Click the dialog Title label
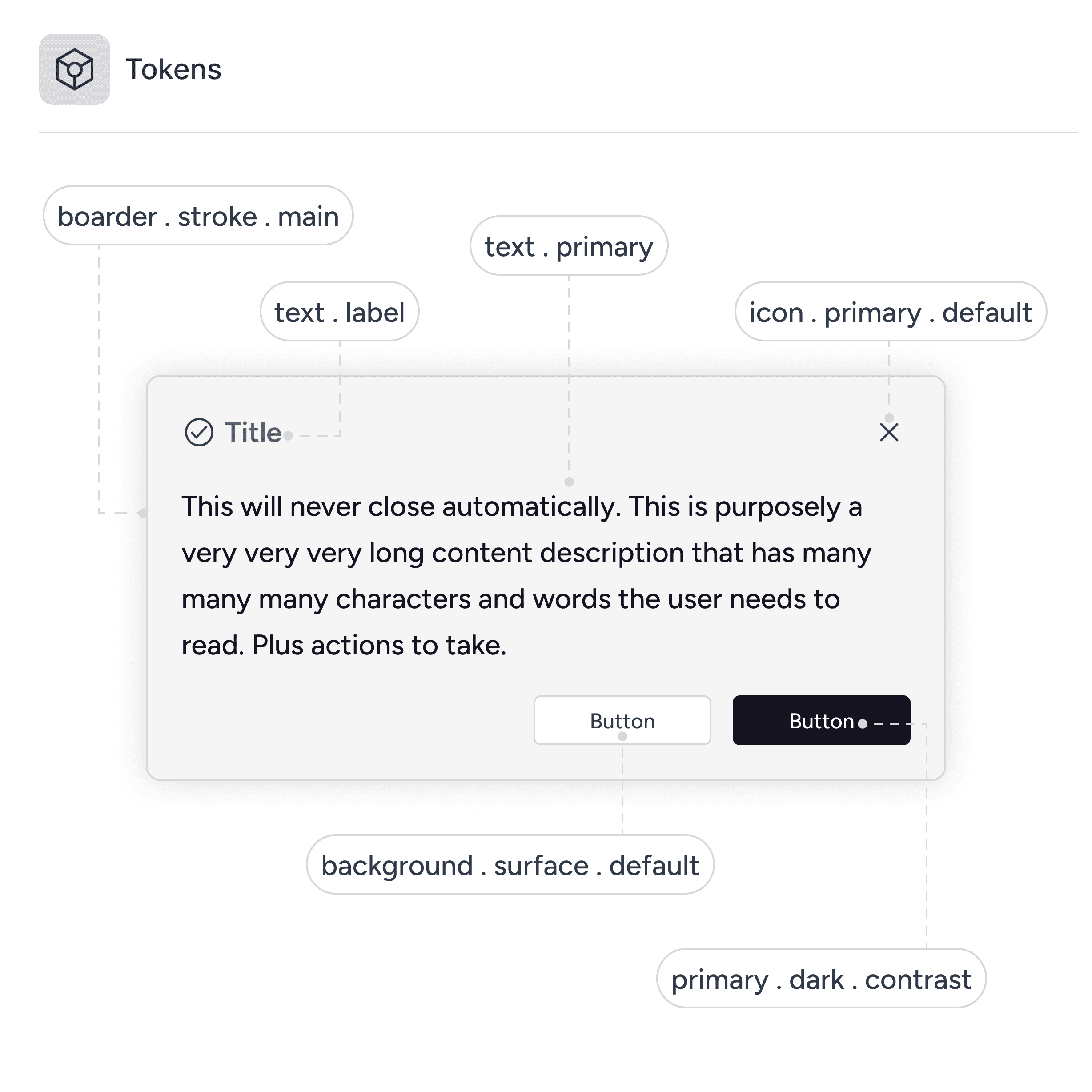Viewport: 1092px width, 1092px height. pos(253,432)
